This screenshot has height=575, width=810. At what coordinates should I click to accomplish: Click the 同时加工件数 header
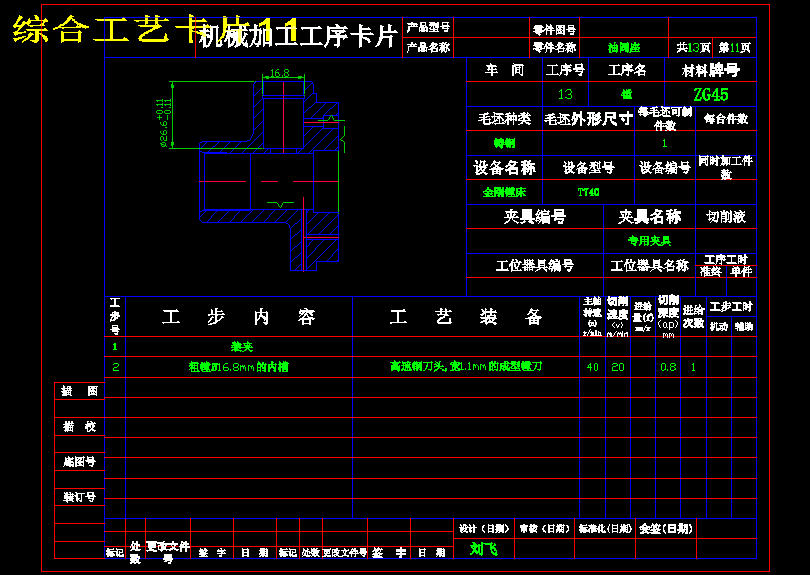(726, 167)
